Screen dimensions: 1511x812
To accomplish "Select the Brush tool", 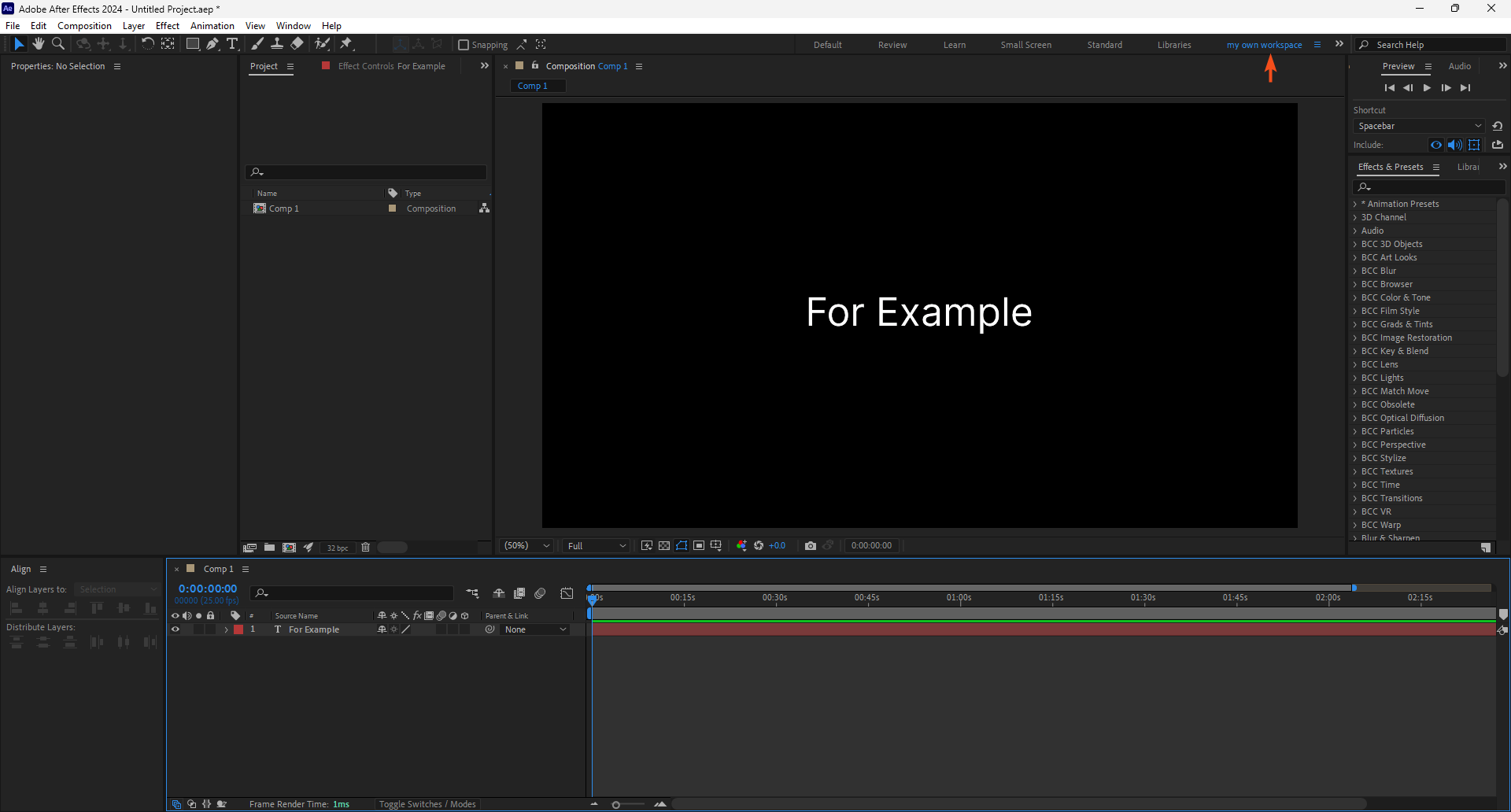I will [257, 44].
